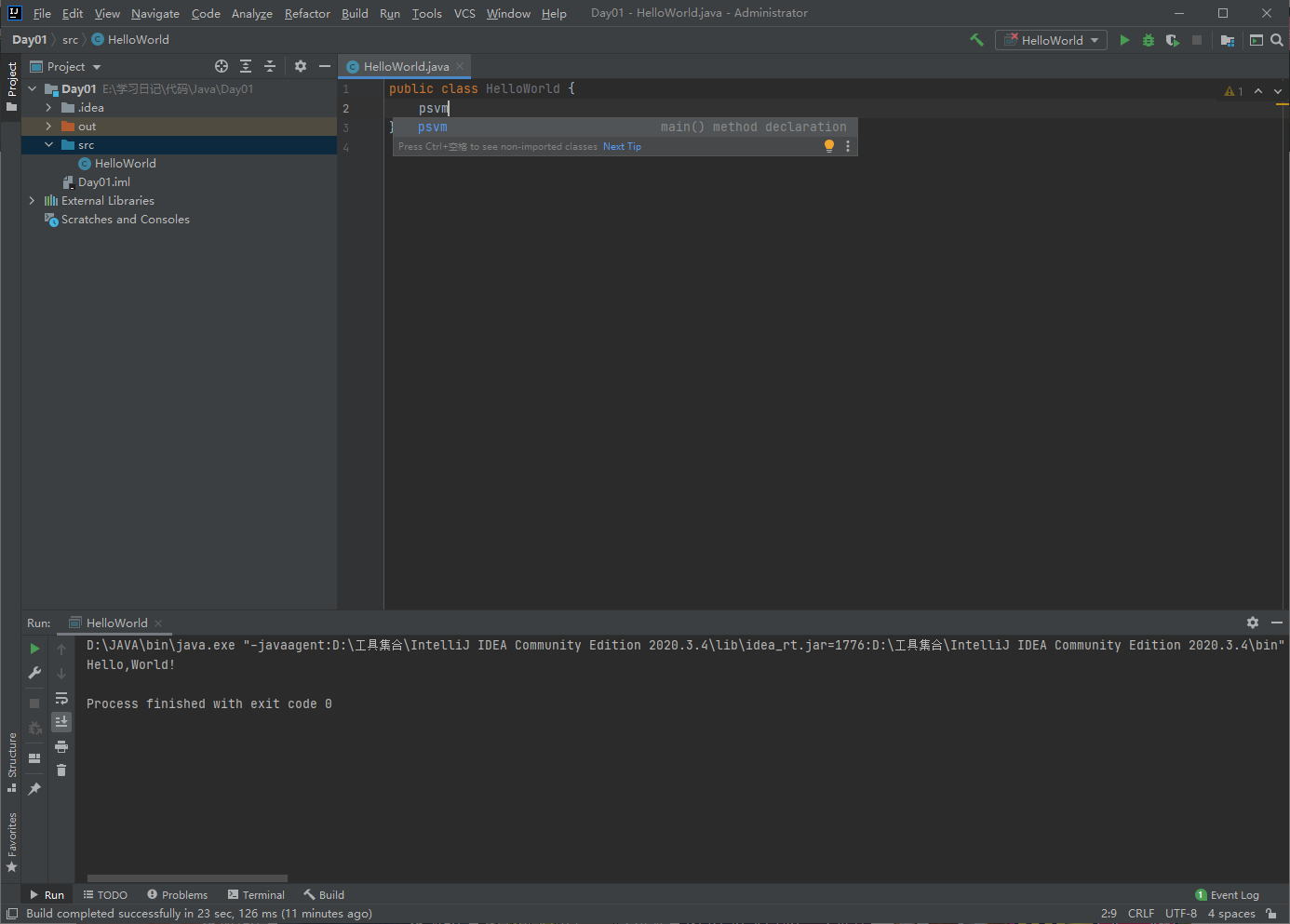The image size is (1290, 924).
Task: Start debugging with the bug icon
Action: click(x=1149, y=40)
